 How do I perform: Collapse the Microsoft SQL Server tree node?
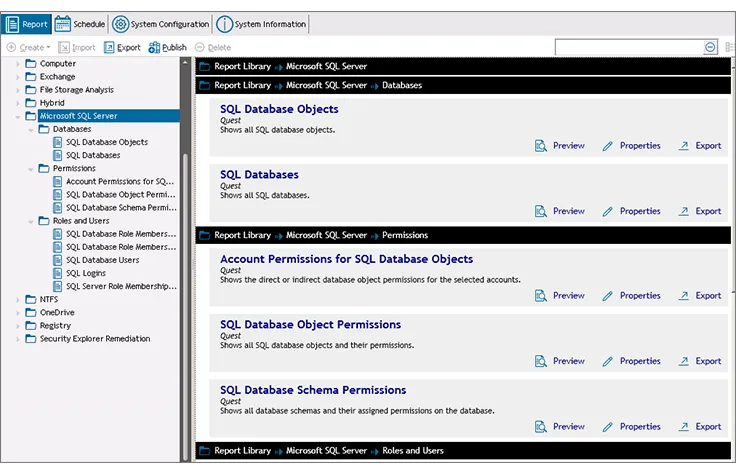(x=18, y=116)
